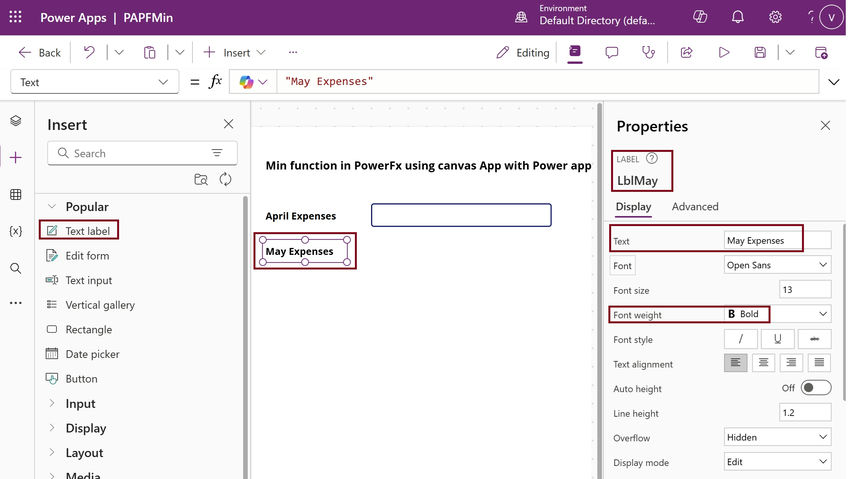Select the April Expenses label on canvas
850x479 pixels.
click(301, 216)
